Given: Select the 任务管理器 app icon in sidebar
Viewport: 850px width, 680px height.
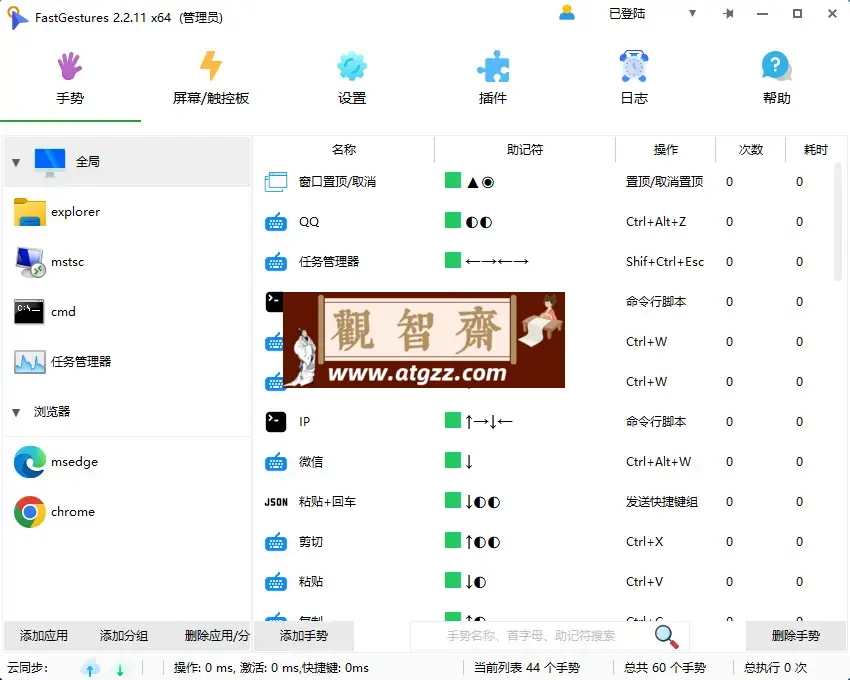Looking at the screenshot, I should point(30,362).
